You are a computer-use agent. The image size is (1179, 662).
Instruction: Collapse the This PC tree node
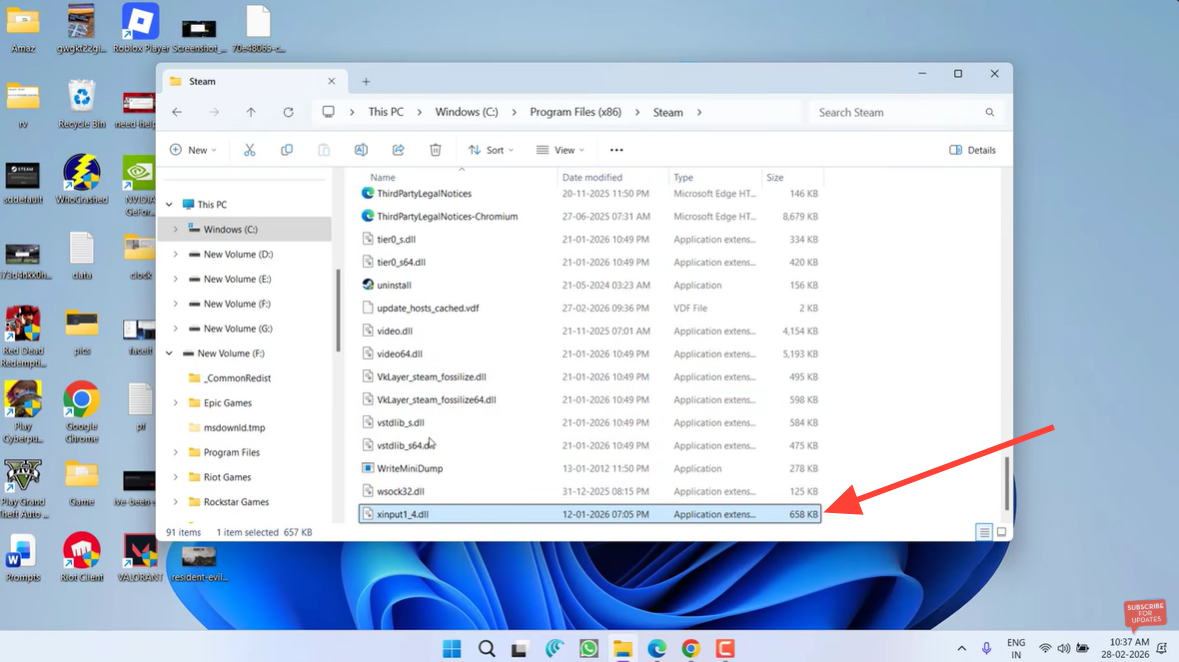tap(169, 205)
